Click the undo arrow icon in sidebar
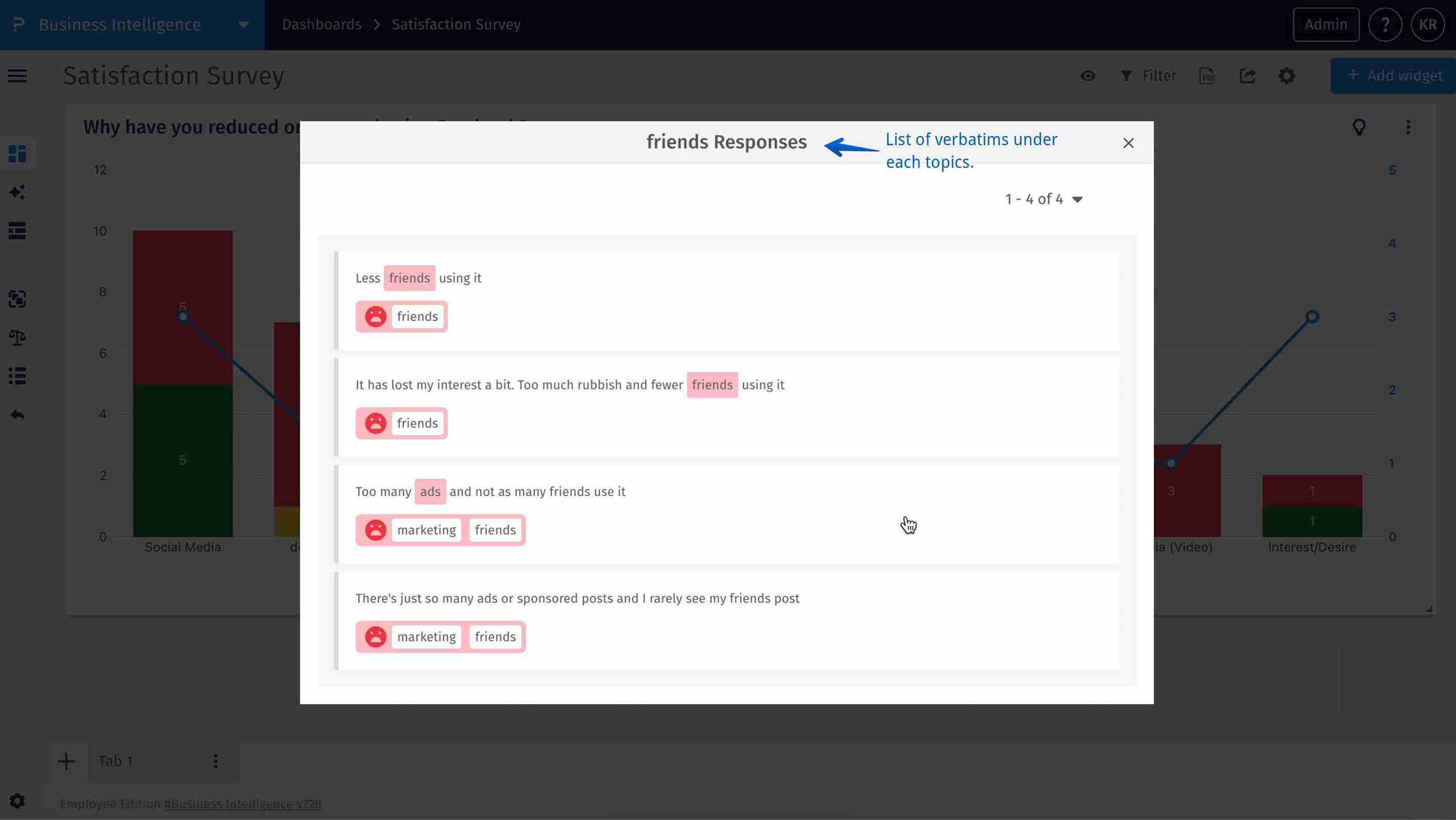This screenshot has width=1456, height=820. pos(17,414)
